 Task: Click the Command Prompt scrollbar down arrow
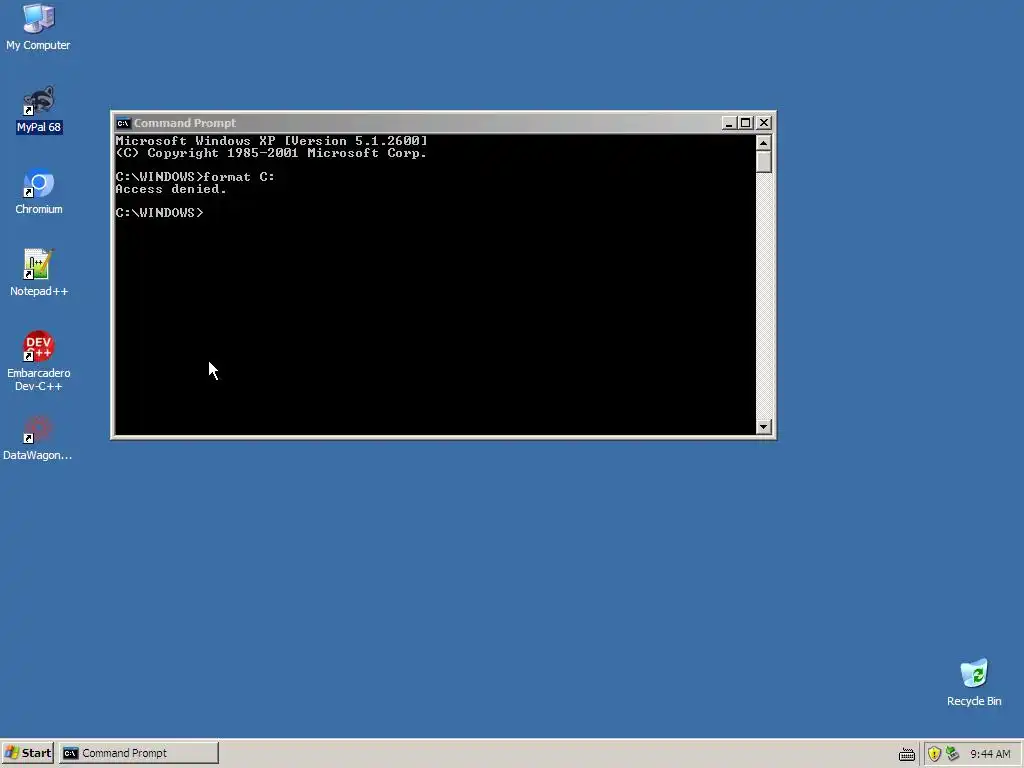click(763, 427)
